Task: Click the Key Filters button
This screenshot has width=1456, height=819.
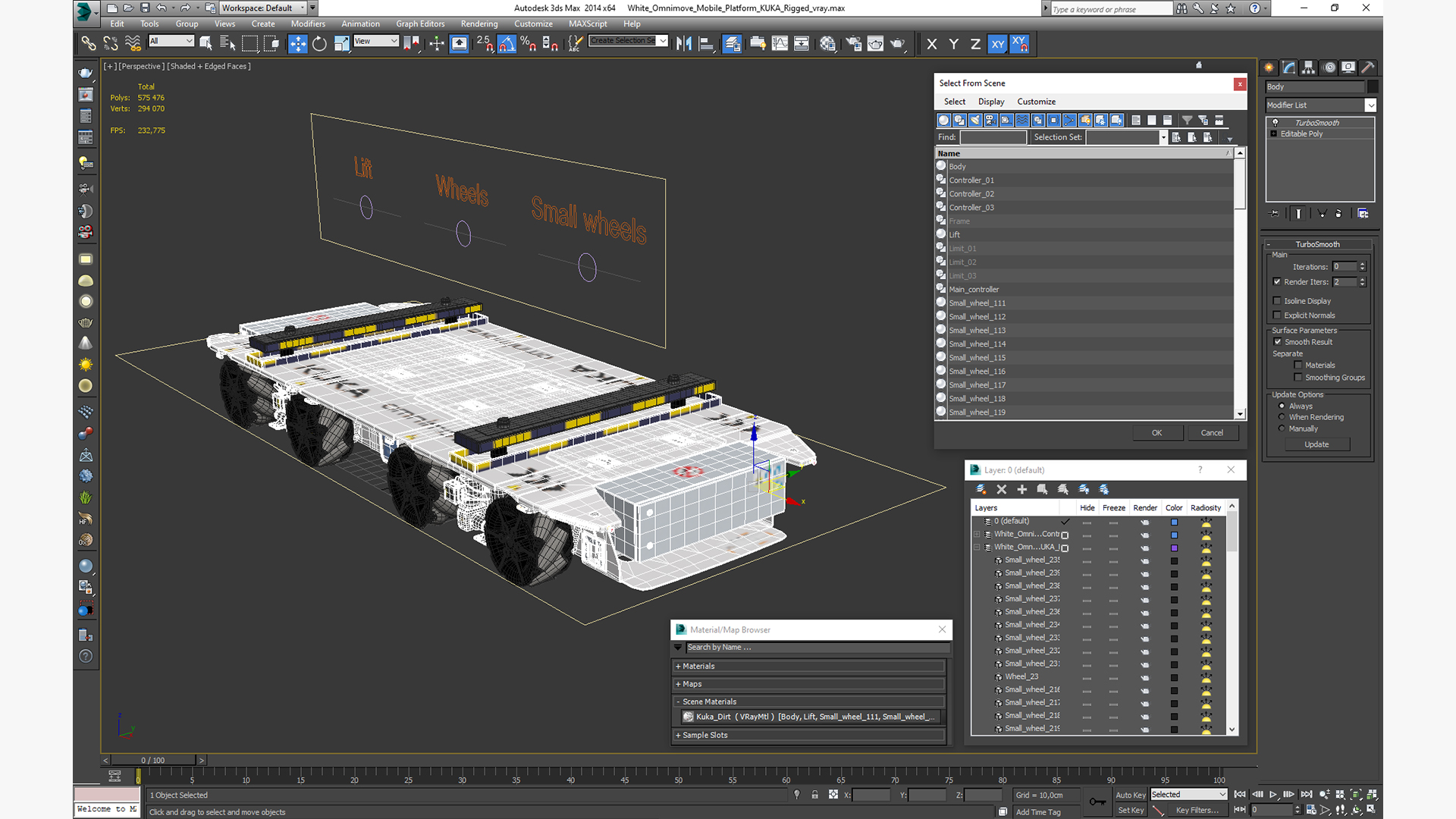Action: [x=1197, y=811]
